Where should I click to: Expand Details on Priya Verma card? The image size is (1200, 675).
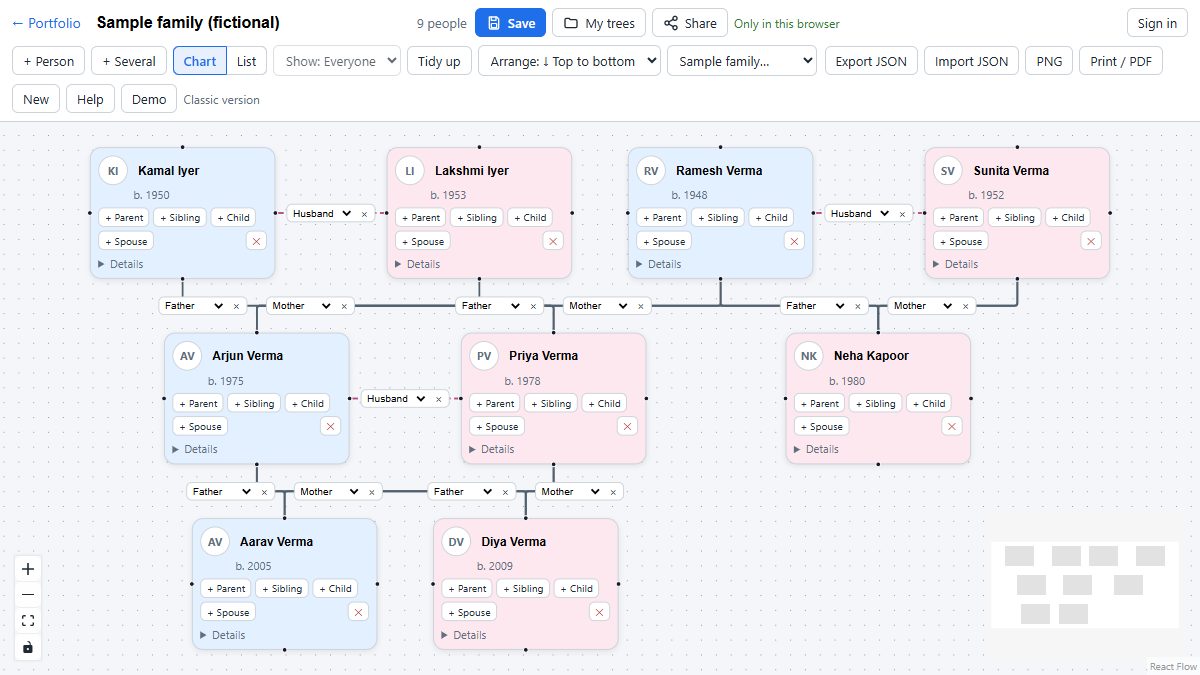491,449
